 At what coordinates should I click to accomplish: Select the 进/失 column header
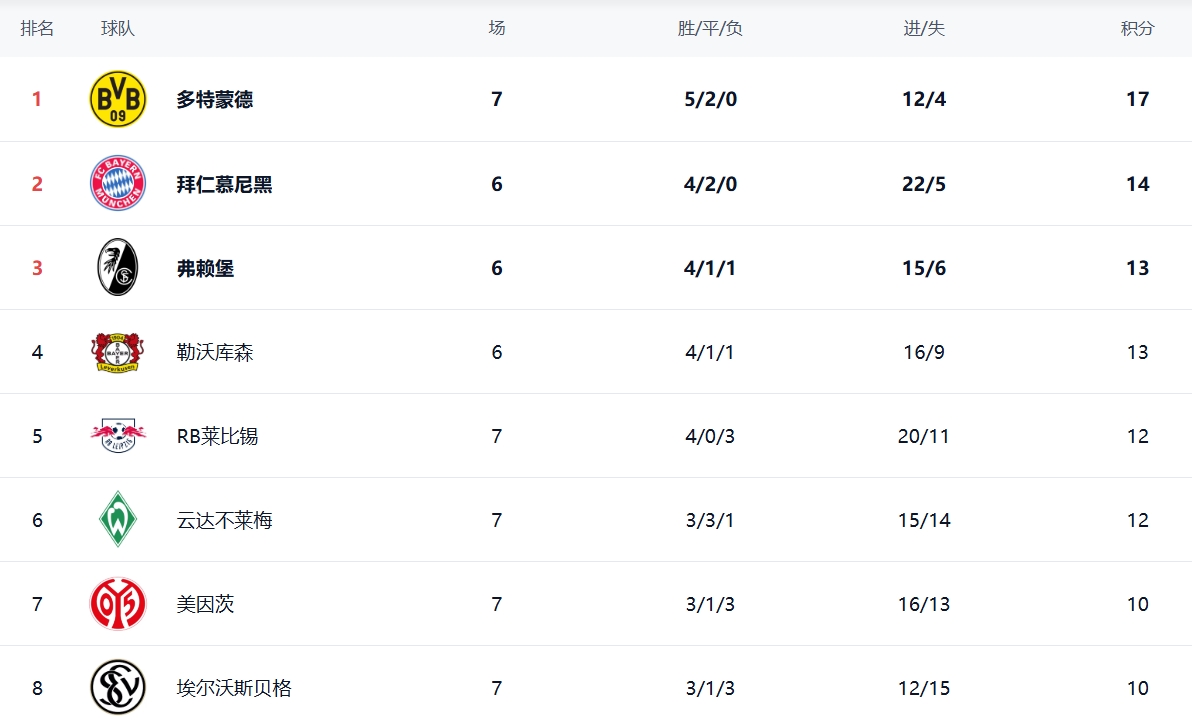click(924, 28)
